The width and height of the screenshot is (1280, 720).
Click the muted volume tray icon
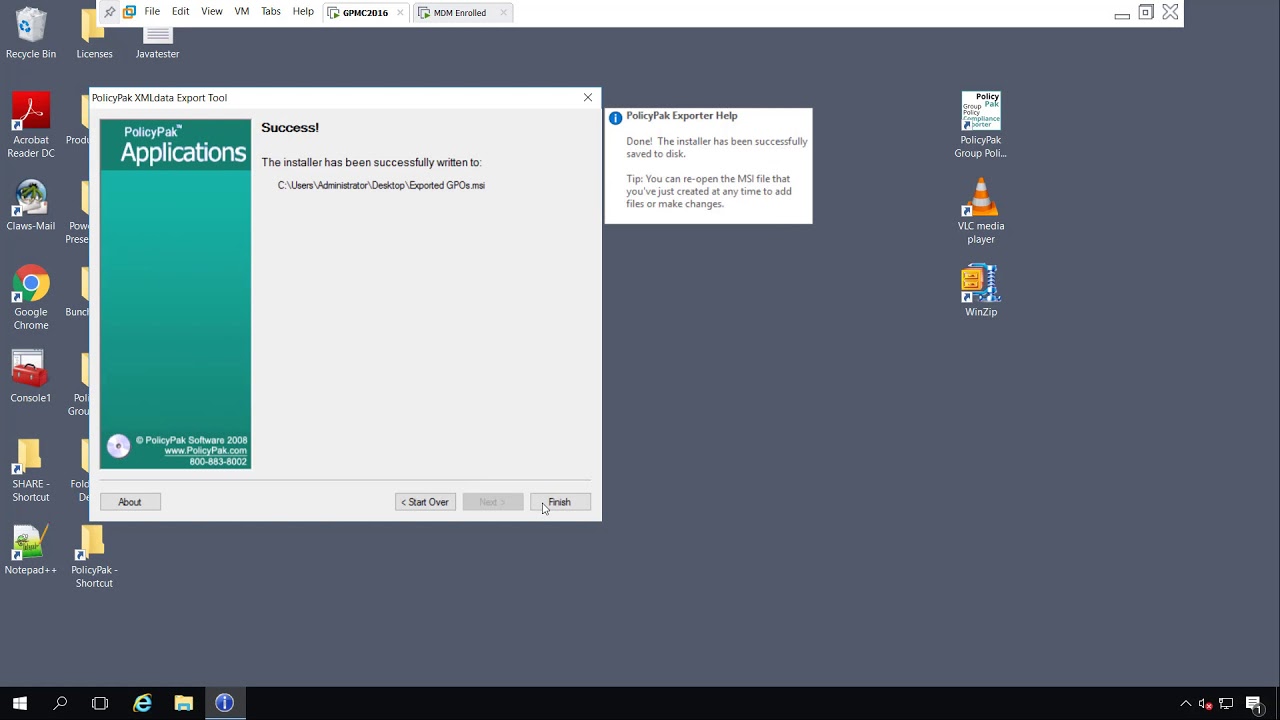[1206, 704]
